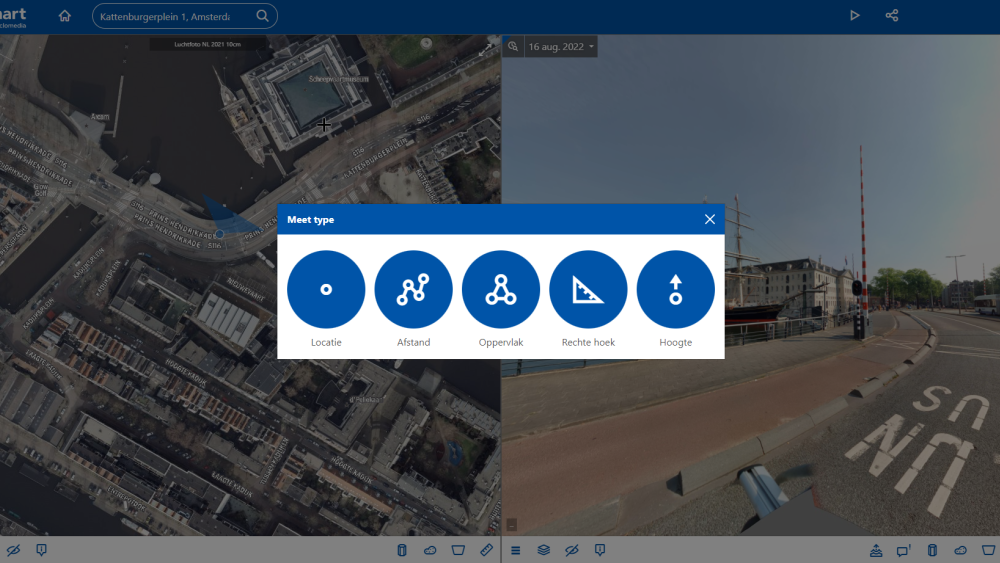The image size is (1000, 563).
Task: Select the ruler measure tool on map toolbar
Action: (487, 550)
